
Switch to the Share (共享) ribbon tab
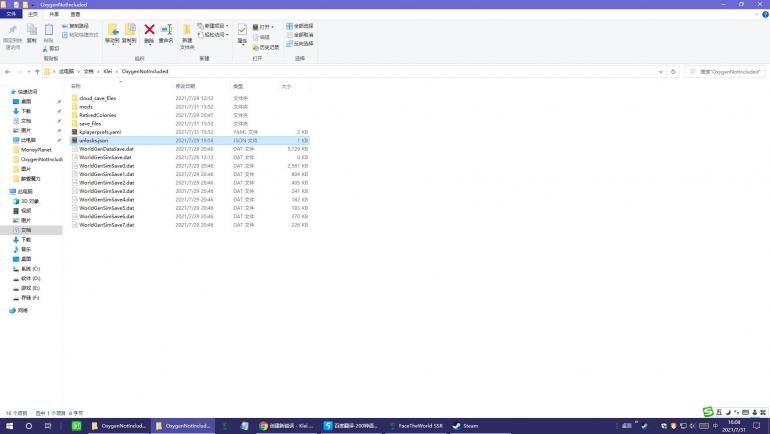coord(54,14)
